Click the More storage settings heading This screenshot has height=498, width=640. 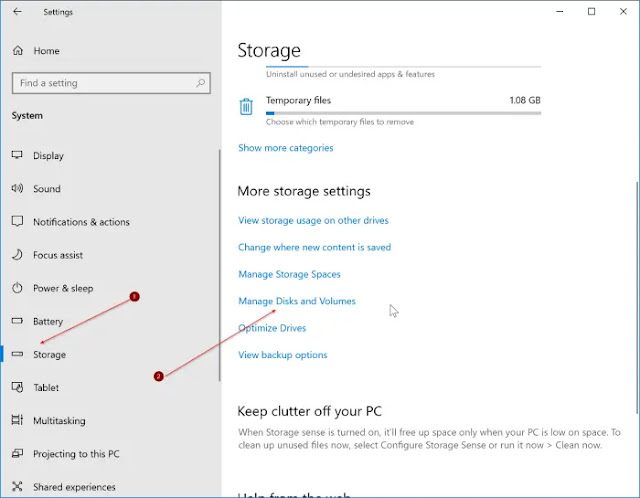[304, 191]
